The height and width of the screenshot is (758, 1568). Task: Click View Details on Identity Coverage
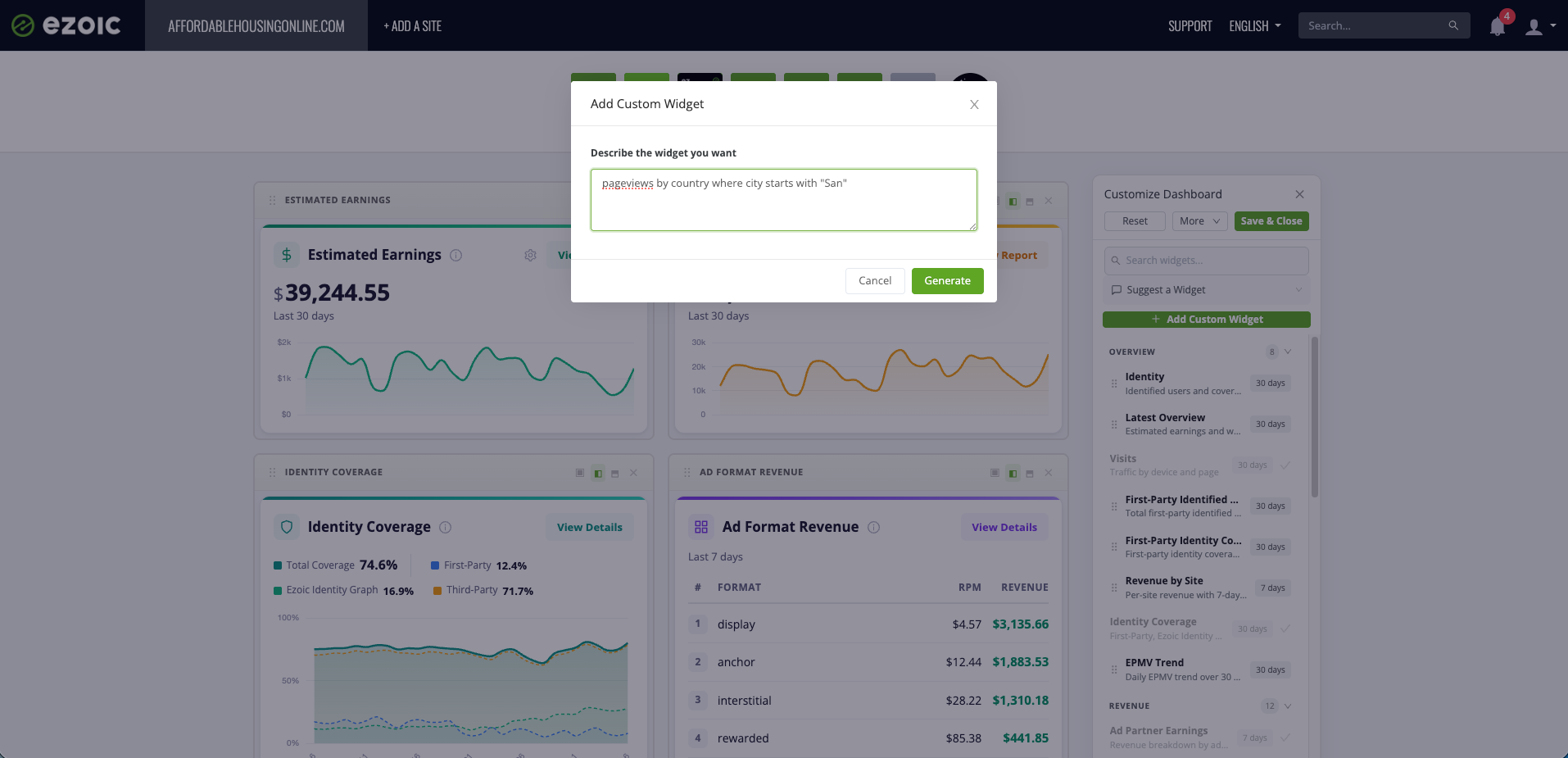(590, 527)
